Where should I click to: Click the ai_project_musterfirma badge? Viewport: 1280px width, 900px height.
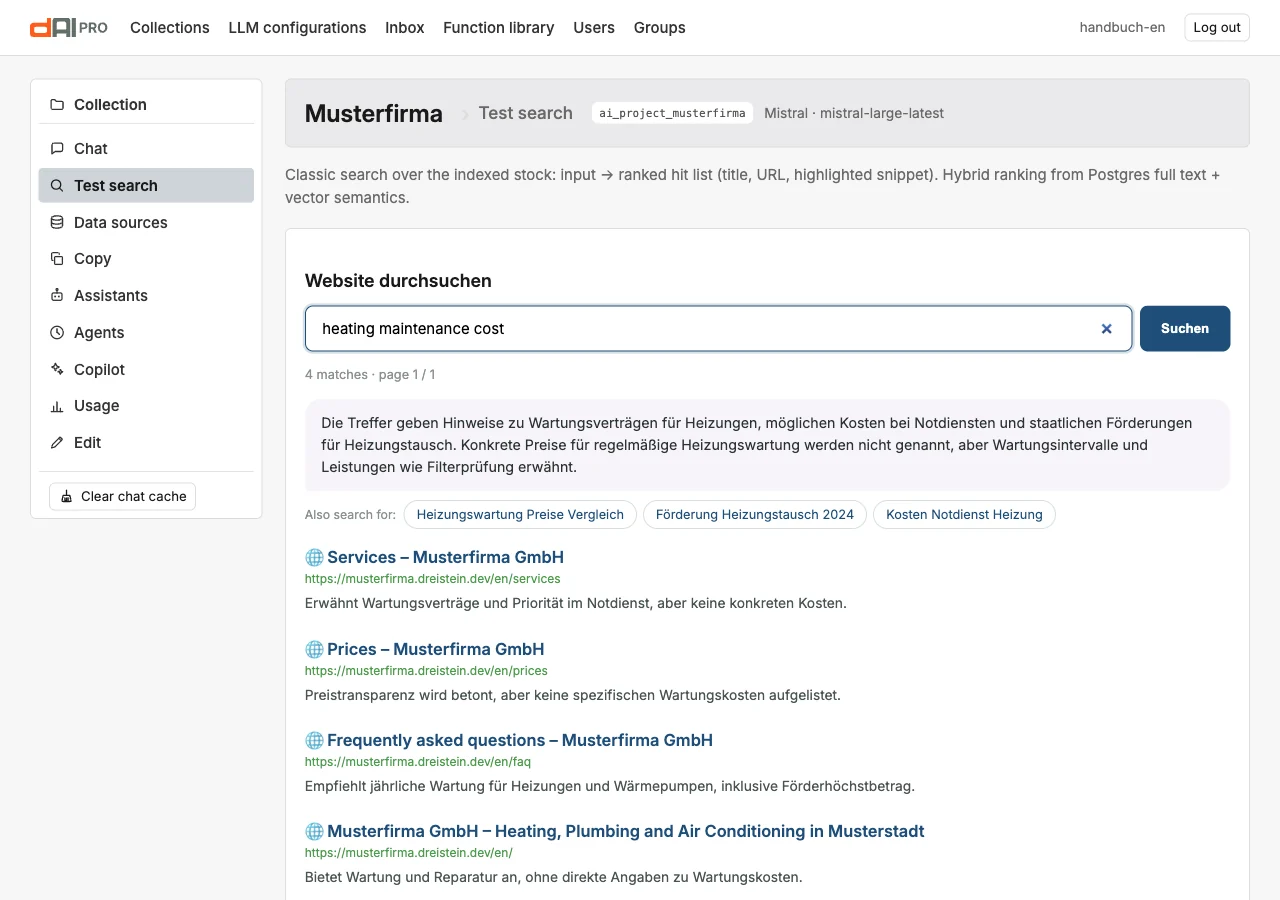672,113
